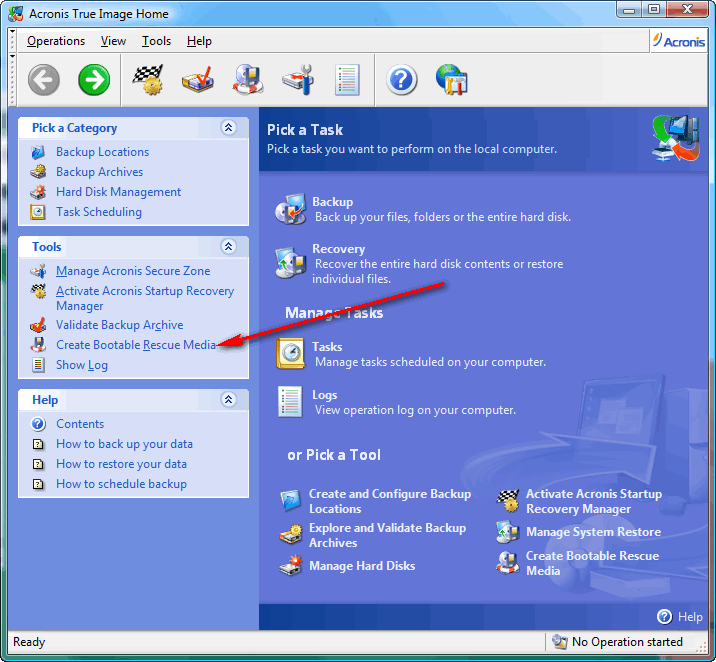Image resolution: width=716 pixels, height=662 pixels.
Task: Click the gray Back arrow toolbar button
Action: pyautogui.click(x=44, y=80)
